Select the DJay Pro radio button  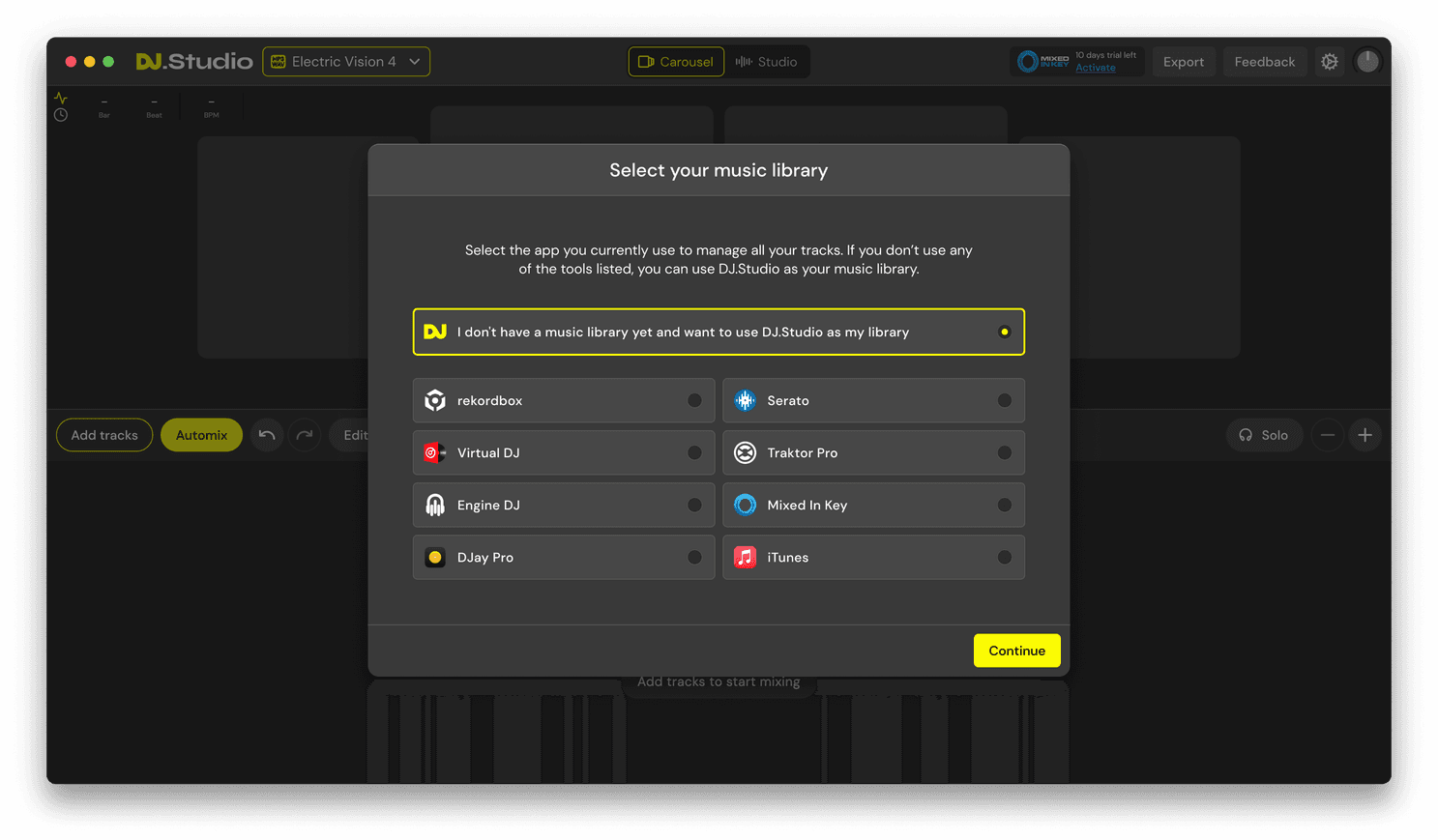tap(694, 557)
